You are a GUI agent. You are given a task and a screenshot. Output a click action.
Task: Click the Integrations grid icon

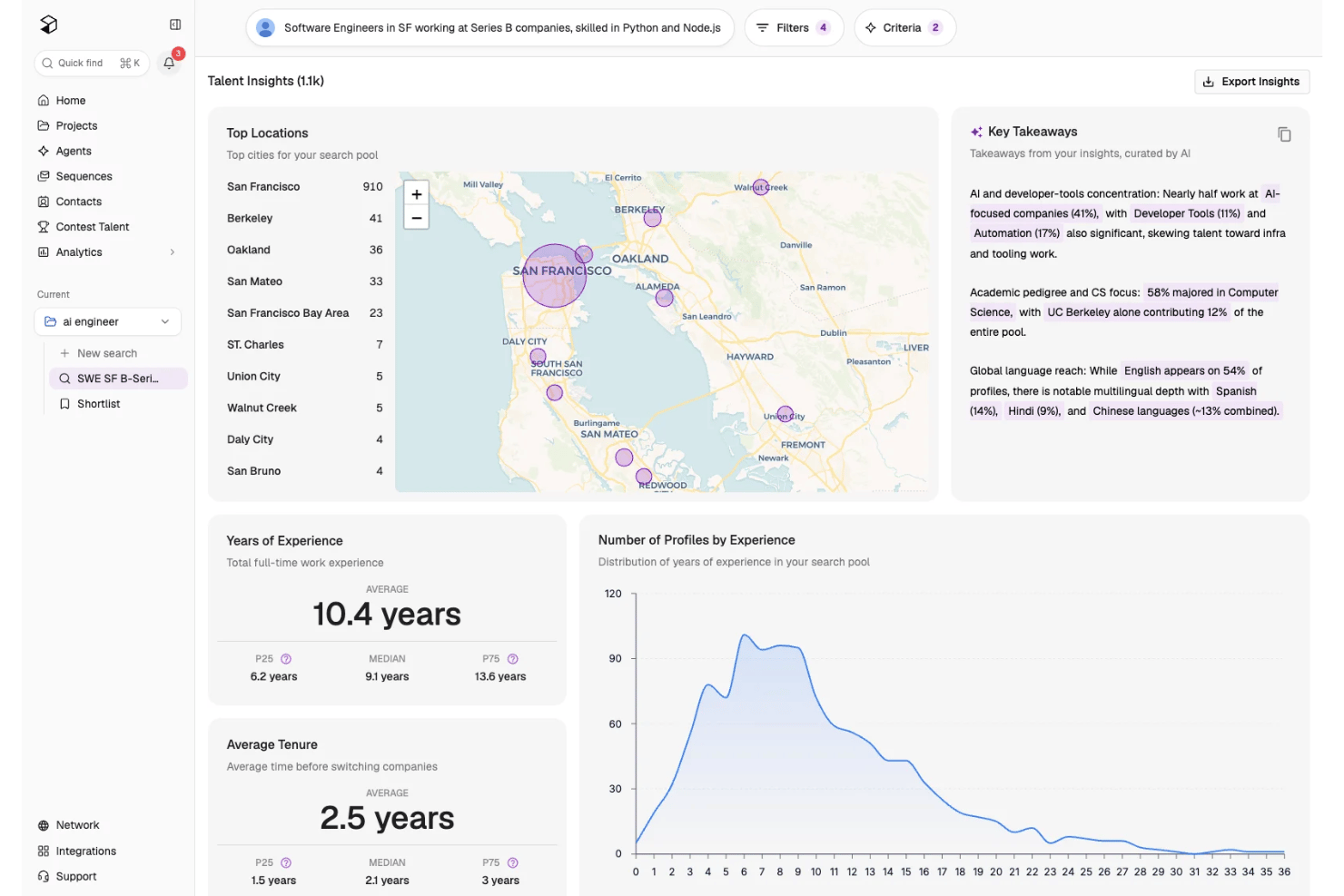coord(44,852)
